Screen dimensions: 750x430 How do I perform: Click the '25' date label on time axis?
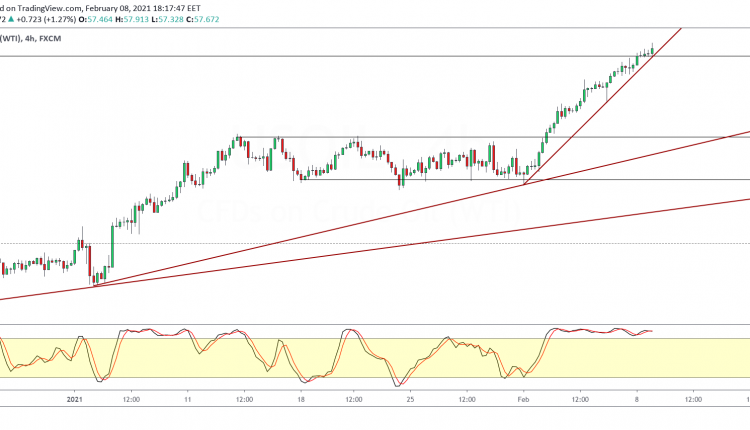[x=409, y=398]
